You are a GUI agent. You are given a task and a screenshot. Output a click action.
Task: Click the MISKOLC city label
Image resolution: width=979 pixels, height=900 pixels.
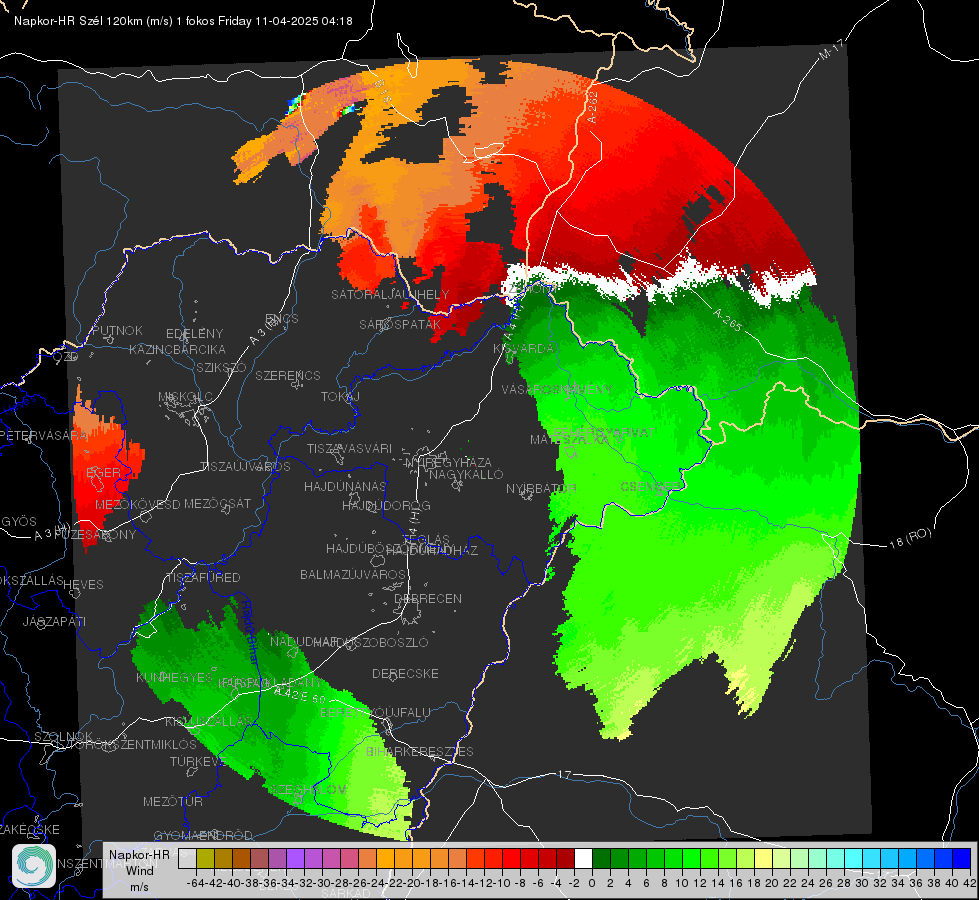coord(185,397)
